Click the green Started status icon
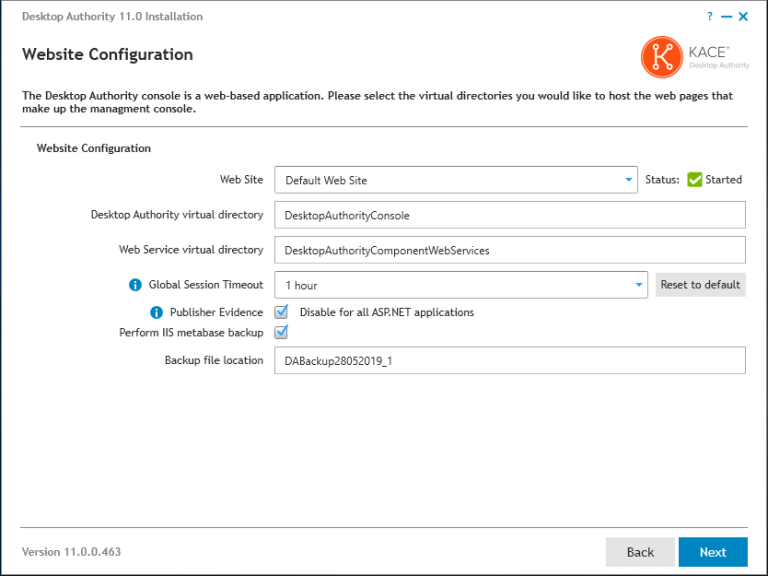The height and width of the screenshot is (576, 768). click(x=694, y=180)
